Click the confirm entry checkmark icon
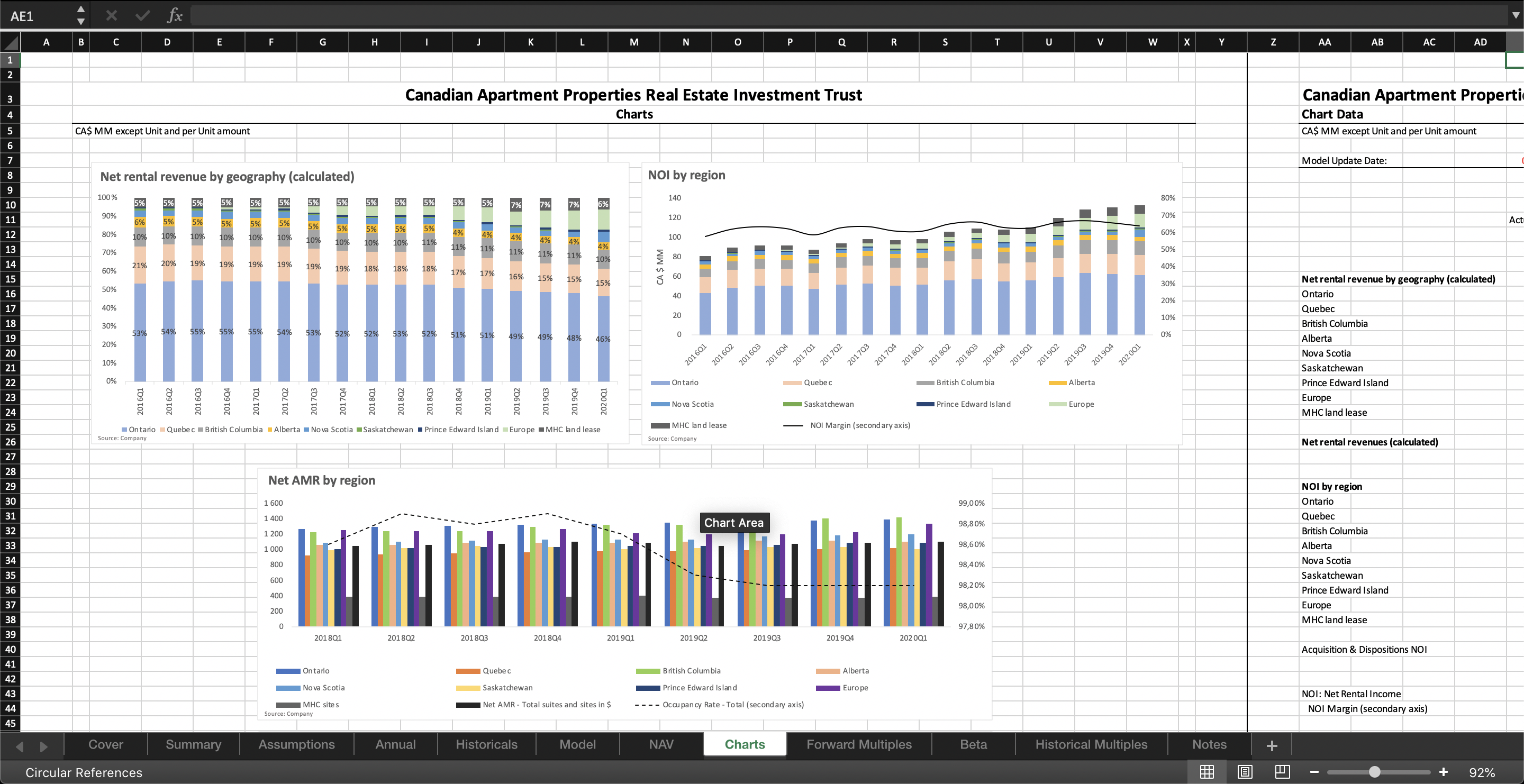Image resolution: width=1524 pixels, height=784 pixels. click(x=142, y=15)
